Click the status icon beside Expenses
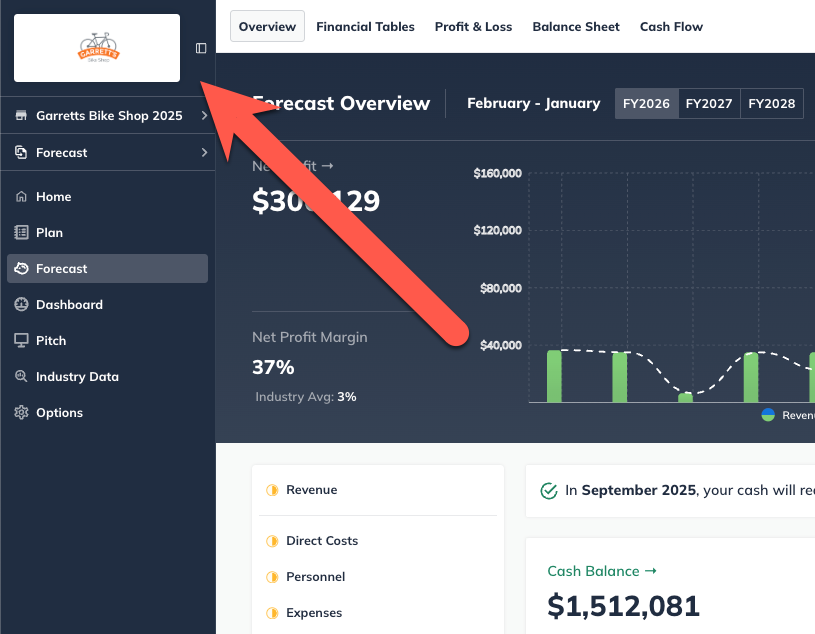815x634 pixels. point(272,613)
